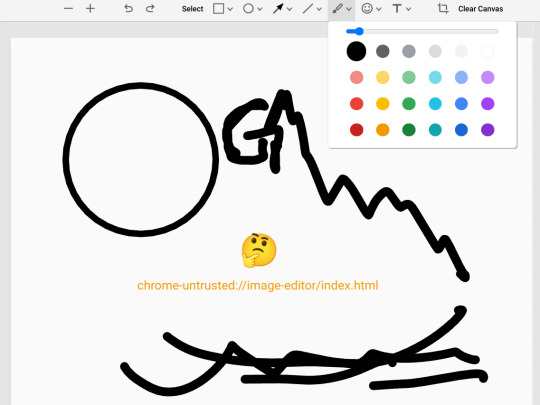Click Clear Canvas button

point(480,9)
